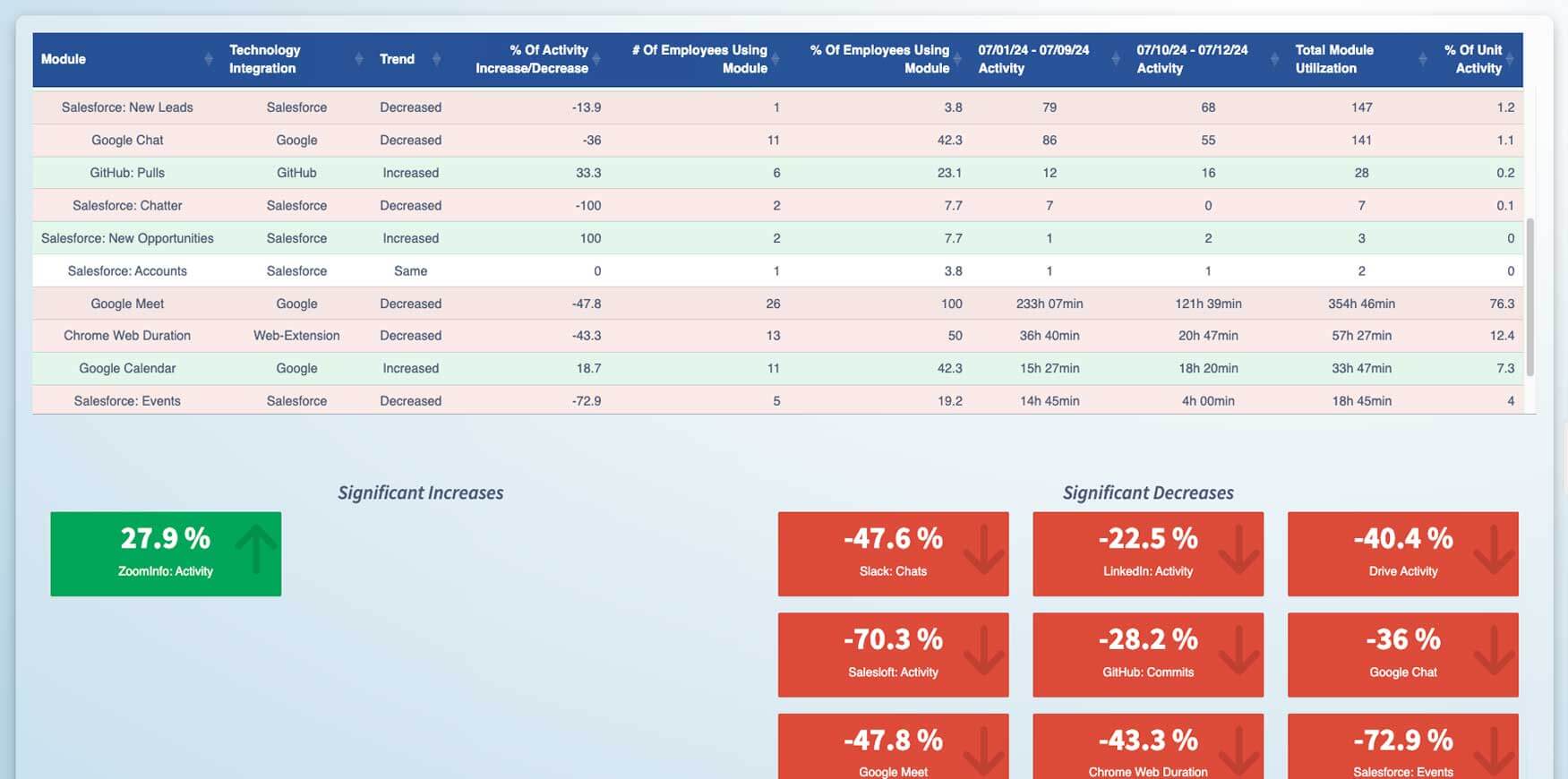1568x779 pixels.
Task: Sort by % Of Unit Activity arrows
Action: tap(1509, 59)
